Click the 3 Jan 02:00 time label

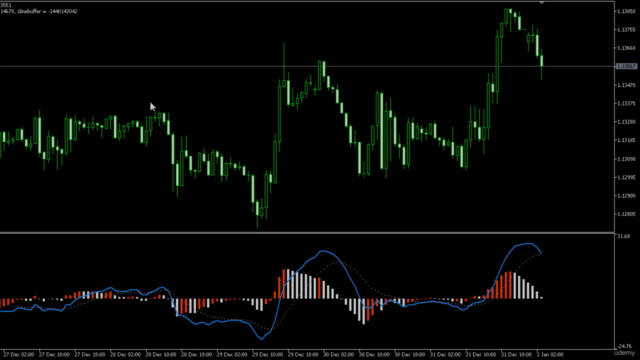pos(550,355)
